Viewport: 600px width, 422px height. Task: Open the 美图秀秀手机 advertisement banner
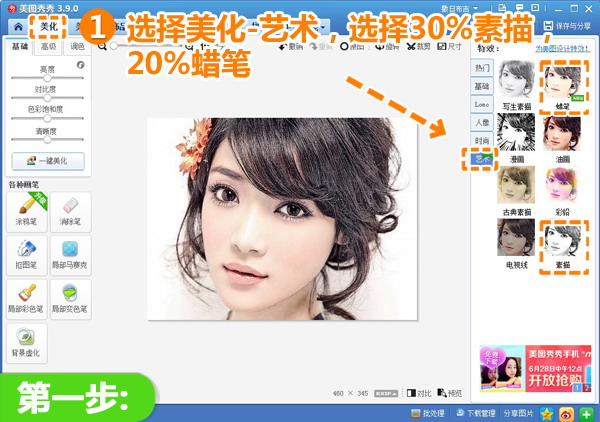(535, 368)
